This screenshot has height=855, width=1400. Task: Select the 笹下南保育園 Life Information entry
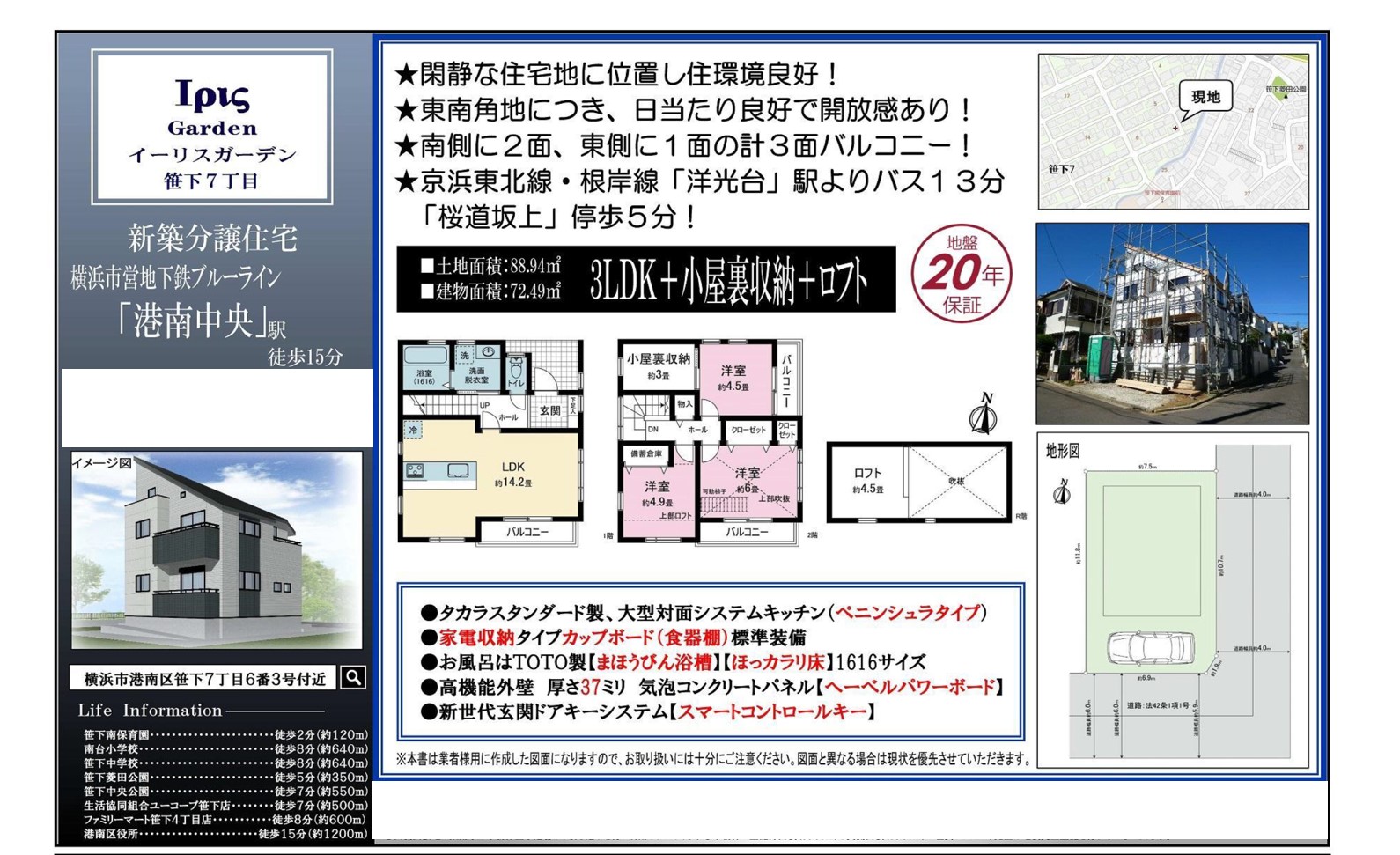tap(225, 734)
